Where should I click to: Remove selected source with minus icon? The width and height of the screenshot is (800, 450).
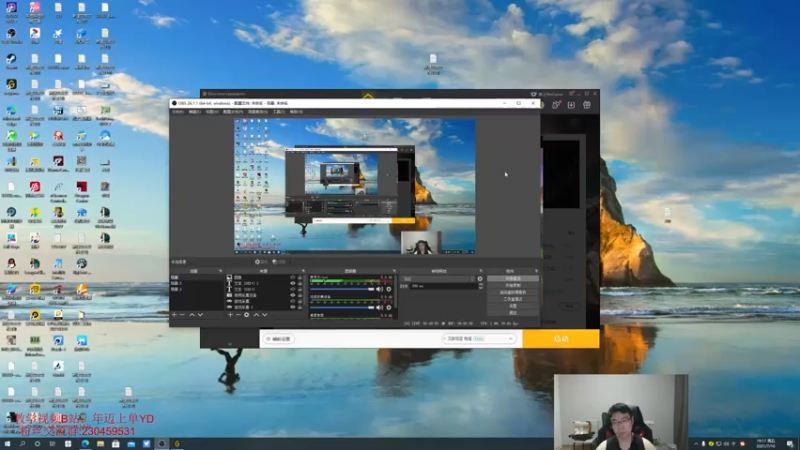[238, 315]
